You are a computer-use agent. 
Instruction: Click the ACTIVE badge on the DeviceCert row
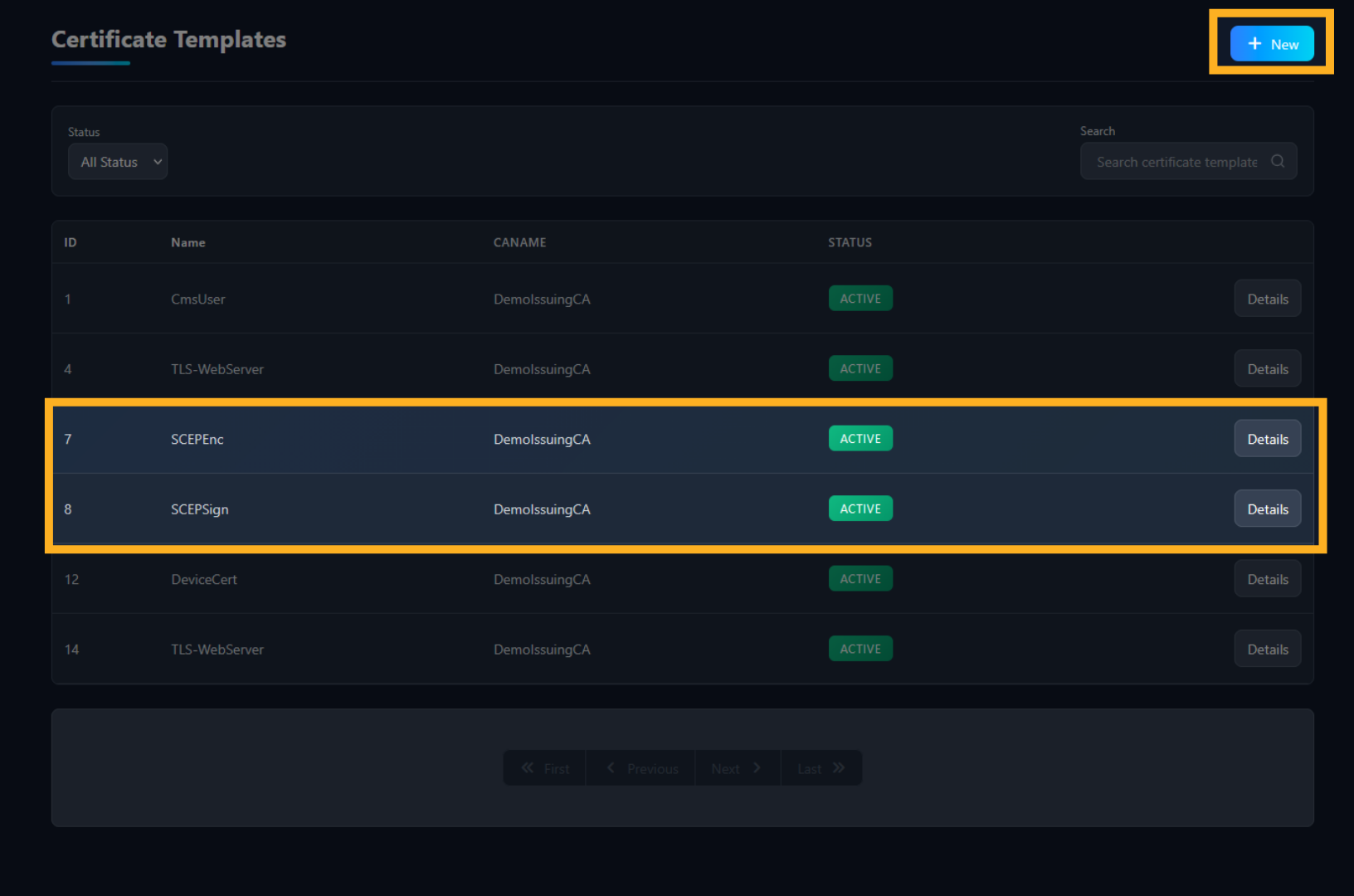pyautogui.click(x=860, y=578)
